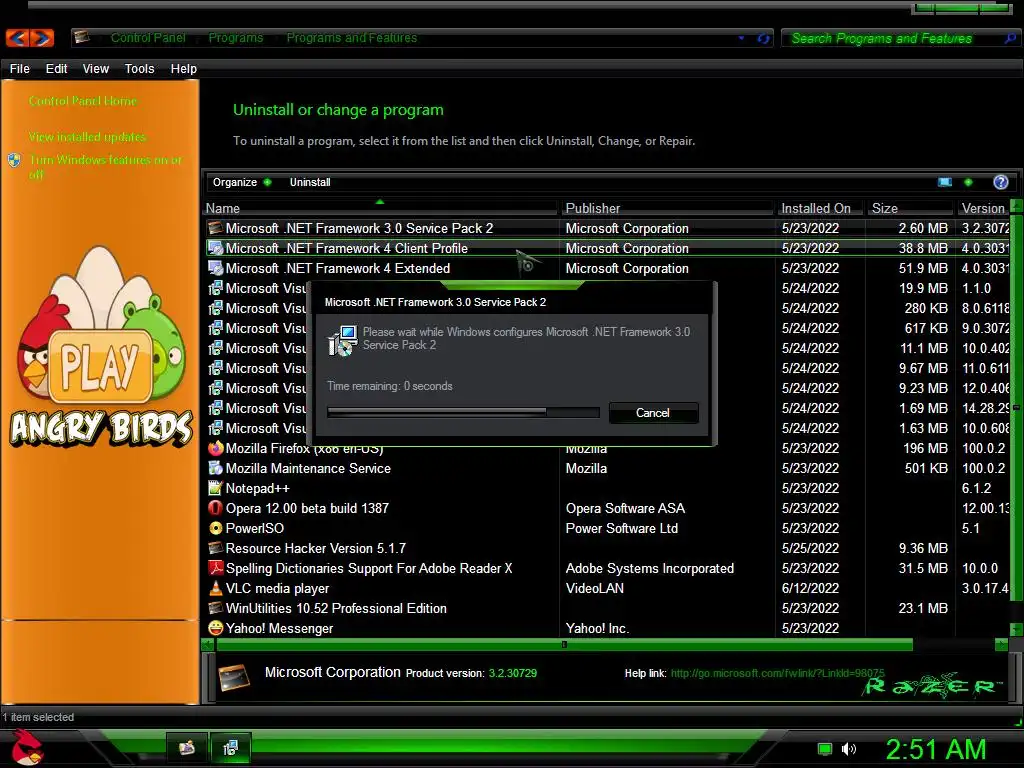Open the go.microsoft.com help link
This screenshot has height=768, width=1024.
777,673
